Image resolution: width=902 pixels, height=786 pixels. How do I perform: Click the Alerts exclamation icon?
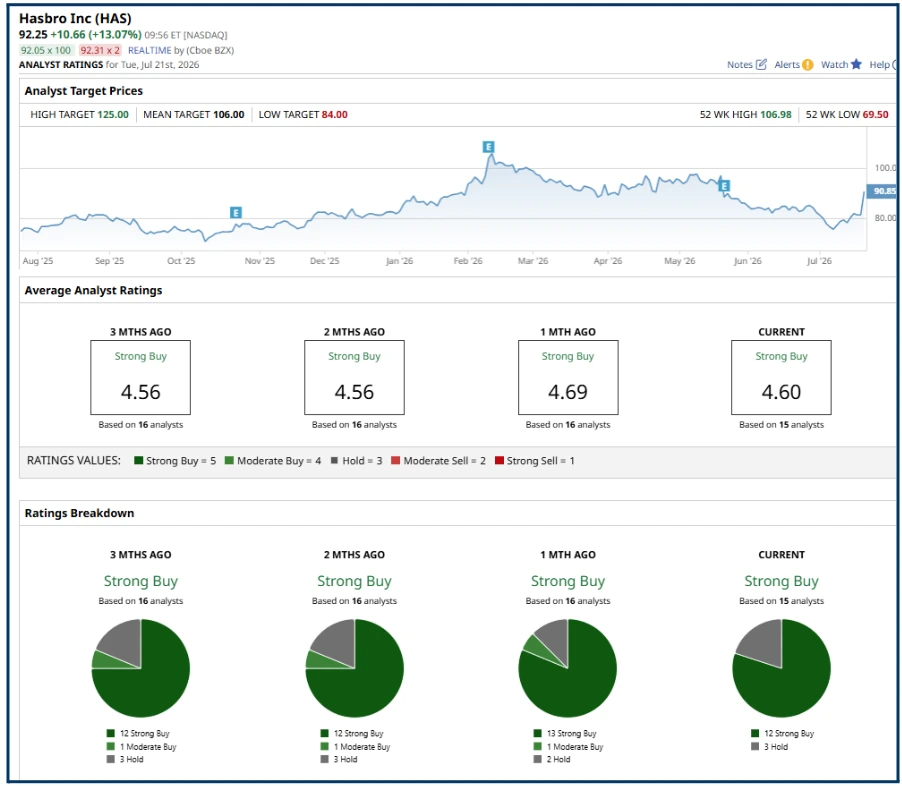tap(808, 64)
